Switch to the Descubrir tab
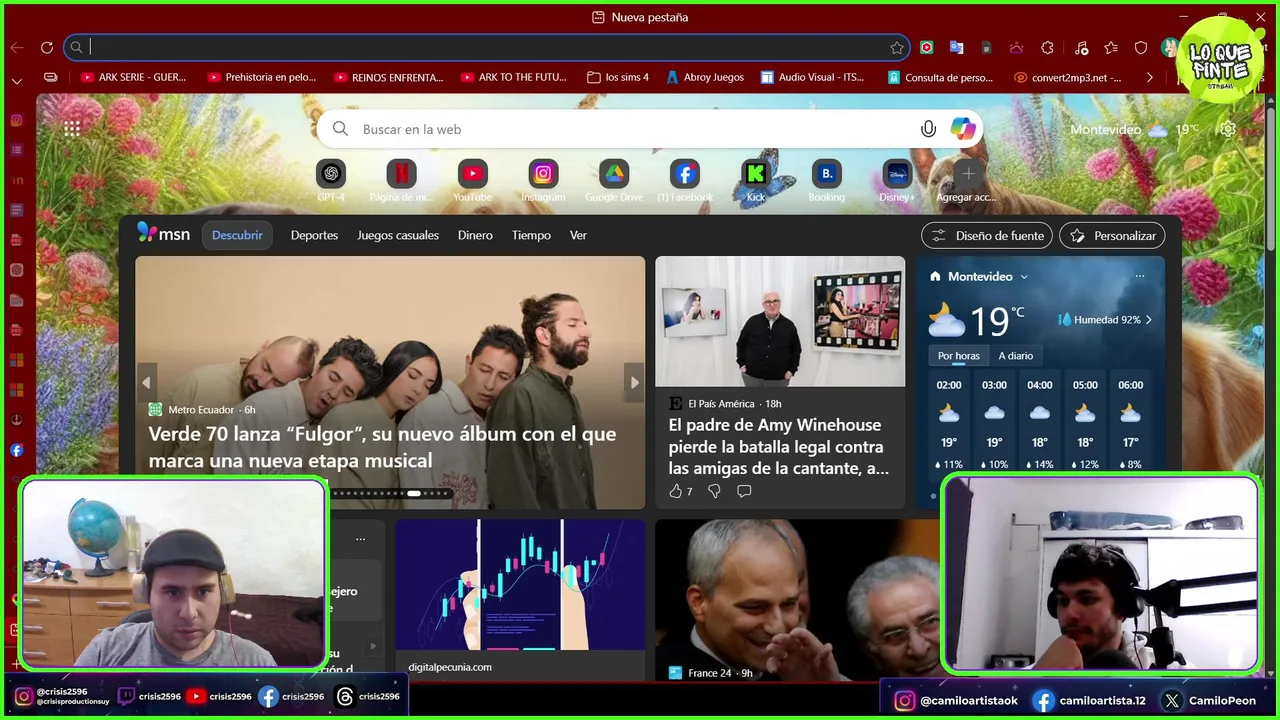1280x720 pixels. coord(237,235)
